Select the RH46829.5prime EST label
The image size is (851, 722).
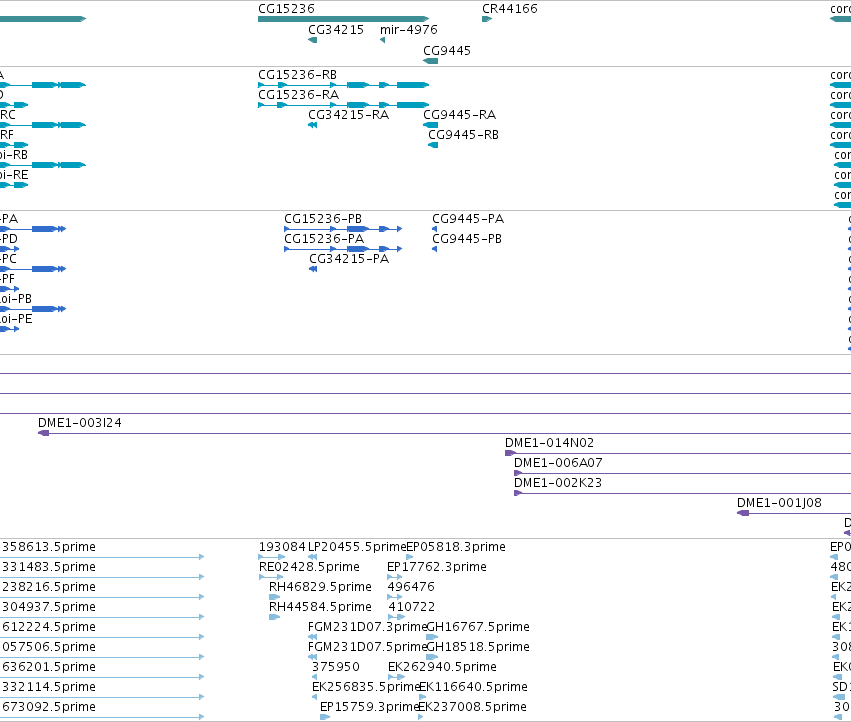pyautogui.click(x=320, y=587)
